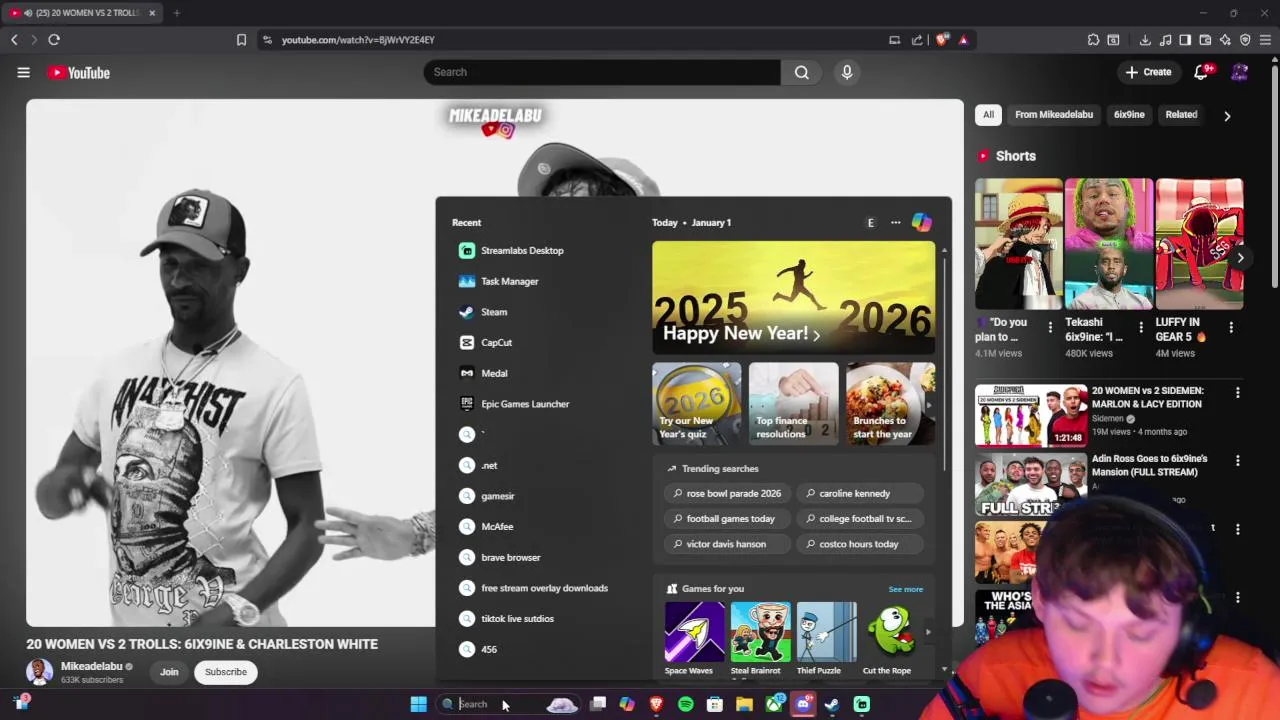
Task: Show next Shorts with arrow
Action: click(x=1240, y=258)
